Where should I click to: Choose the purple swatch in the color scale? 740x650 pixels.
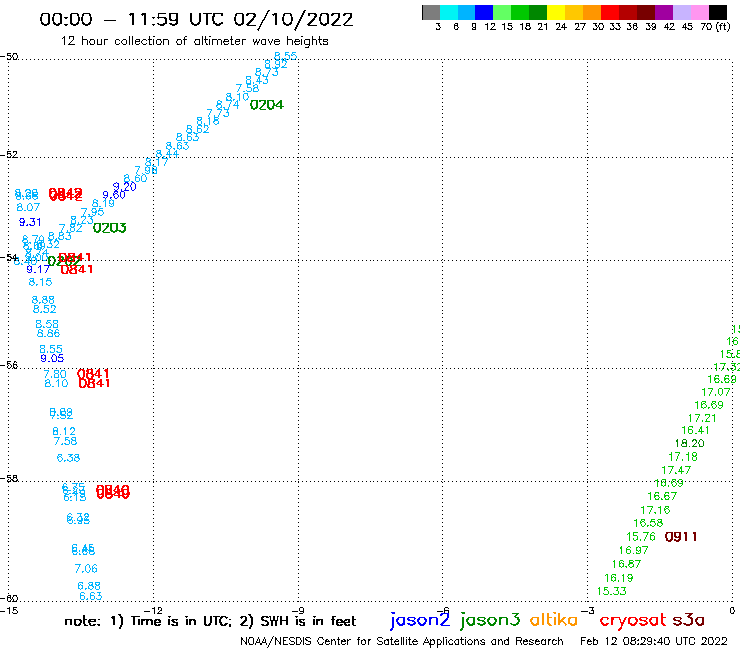pos(664,12)
